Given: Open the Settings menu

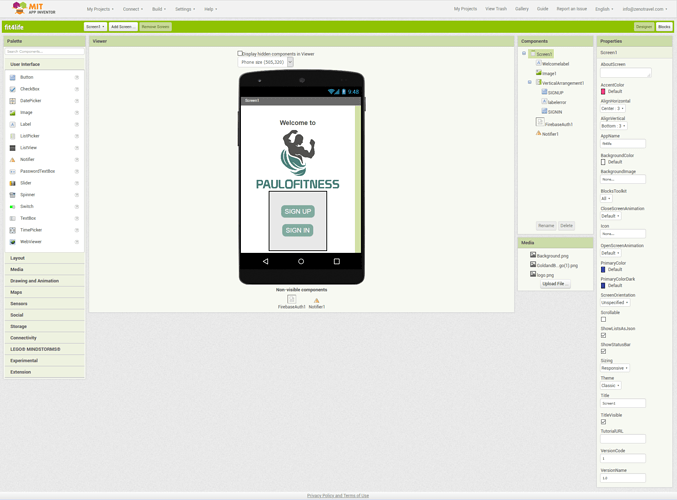Looking at the screenshot, I should click(x=185, y=9).
